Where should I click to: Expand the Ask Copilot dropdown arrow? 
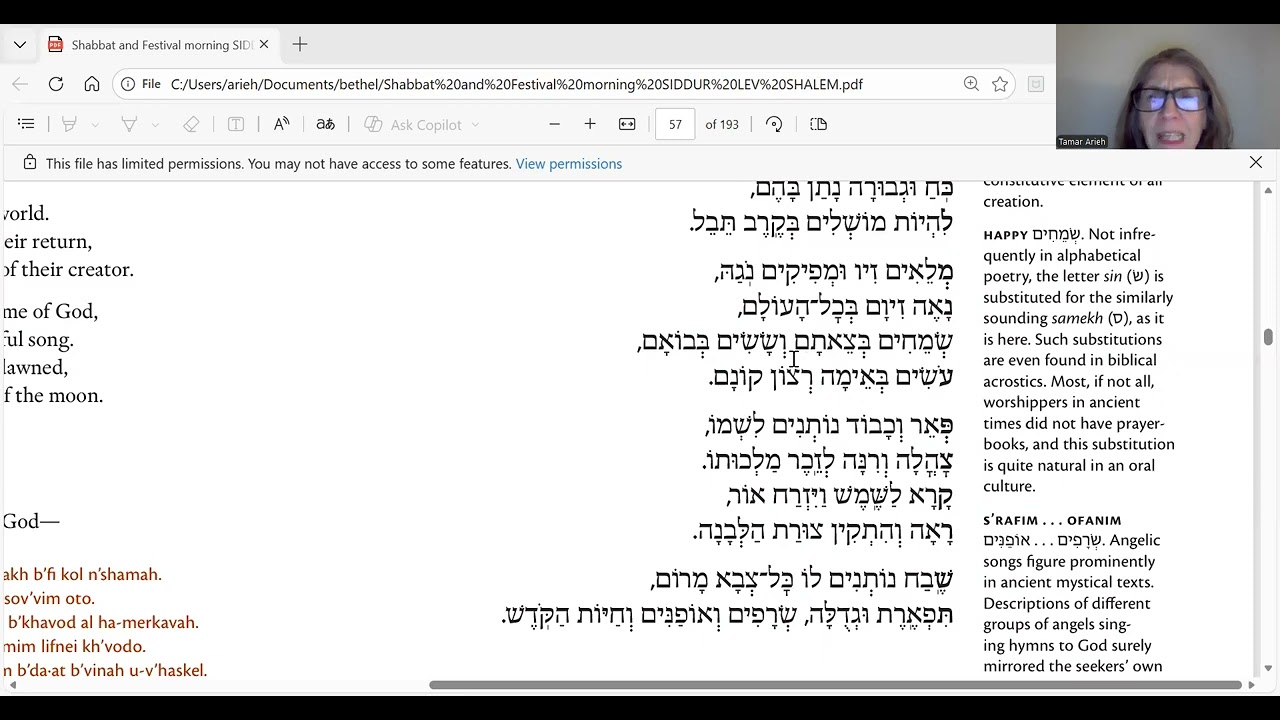(x=475, y=125)
